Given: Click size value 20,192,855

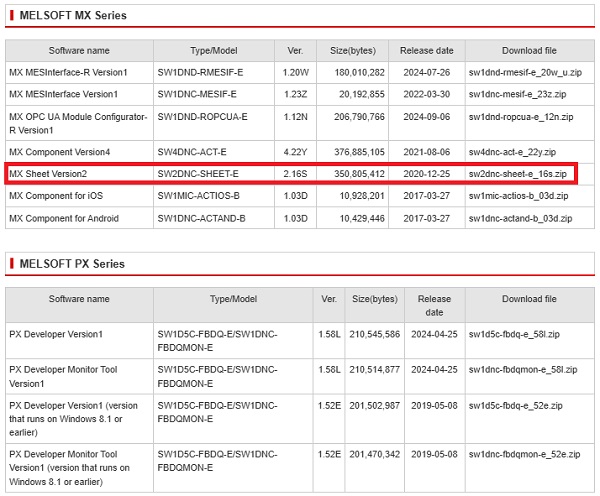Looking at the screenshot, I should point(362,94).
